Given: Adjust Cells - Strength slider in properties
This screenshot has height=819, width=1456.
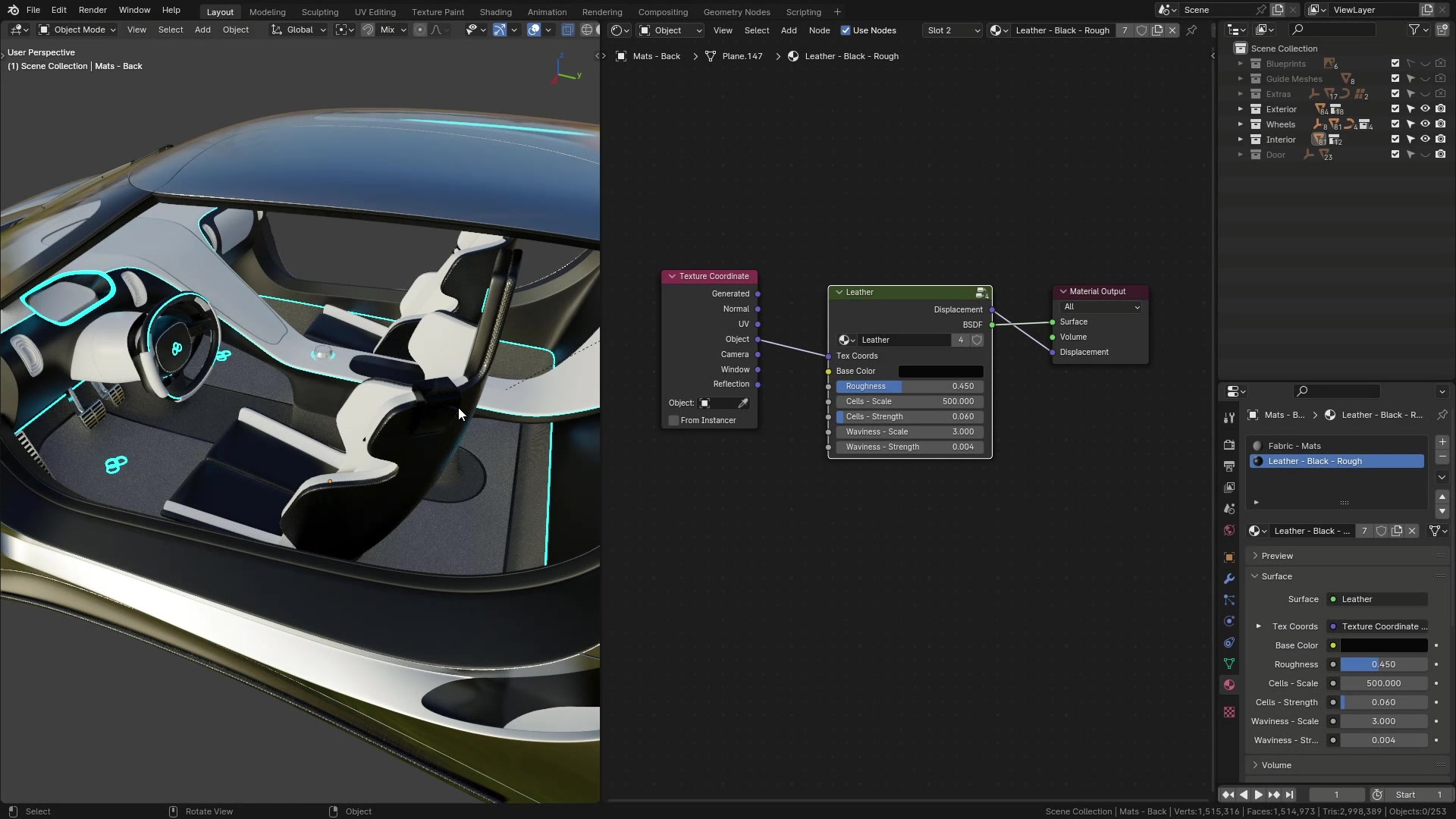Looking at the screenshot, I should [1384, 702].
